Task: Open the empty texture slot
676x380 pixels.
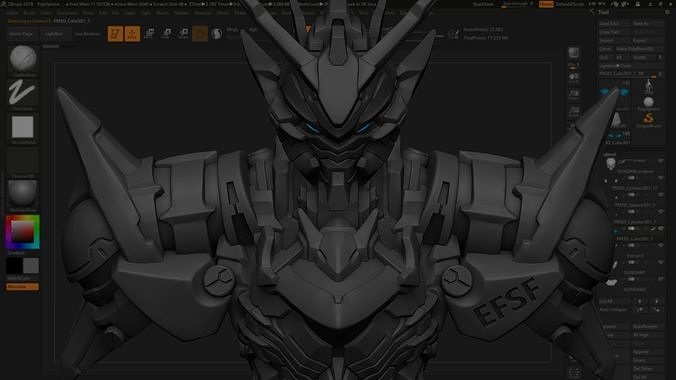Action: pyautogui.click(x=22, y=162)
